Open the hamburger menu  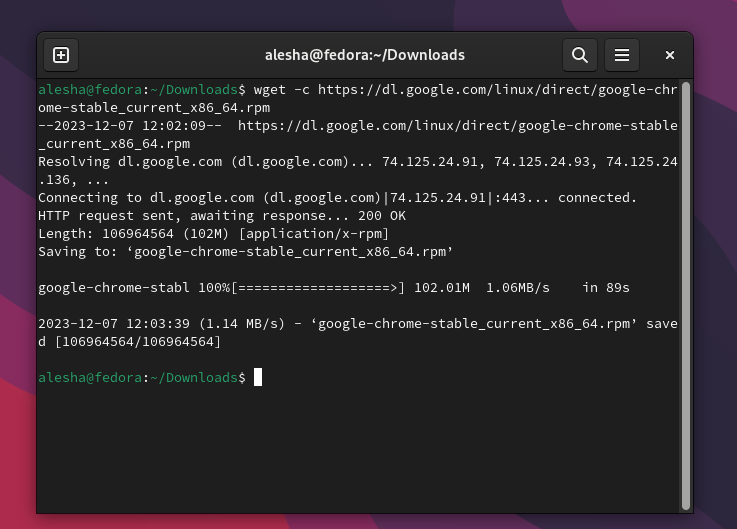(x=621, y=55)
